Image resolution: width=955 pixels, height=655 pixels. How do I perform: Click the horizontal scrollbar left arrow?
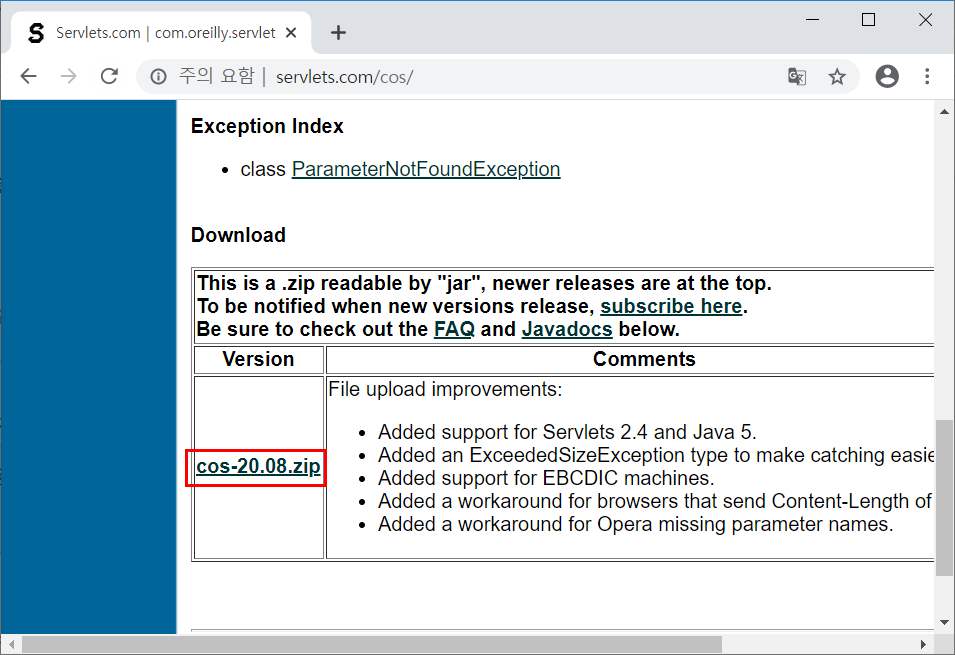(11, 644)
